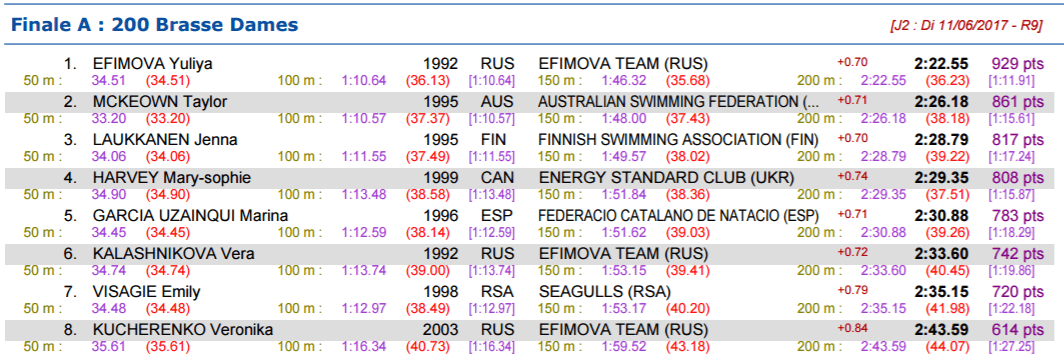Viewport: 1064px width, 362px height.
Task: Select HARVEY Mary-sophie in fourth place
Action: point(172,178)
